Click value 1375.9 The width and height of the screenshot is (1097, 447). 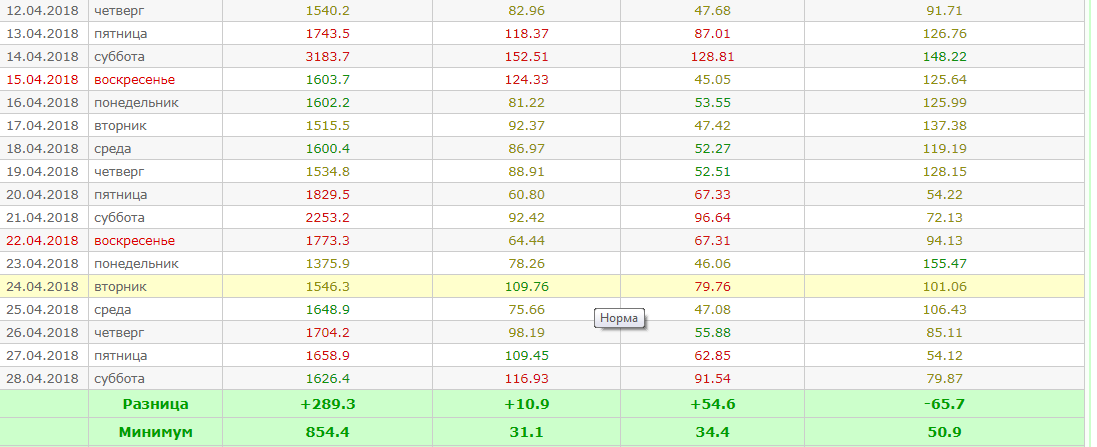pos(328,264)
